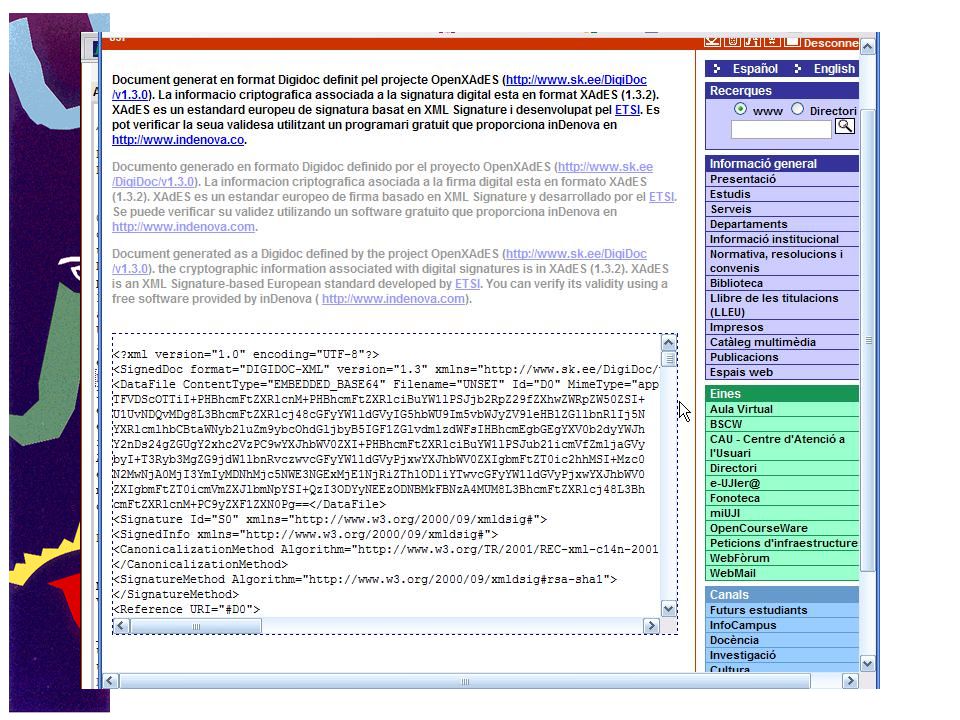Click the magnifying glass search button
This screenshot has width=960, height=720.
click(x=845, y=127)
